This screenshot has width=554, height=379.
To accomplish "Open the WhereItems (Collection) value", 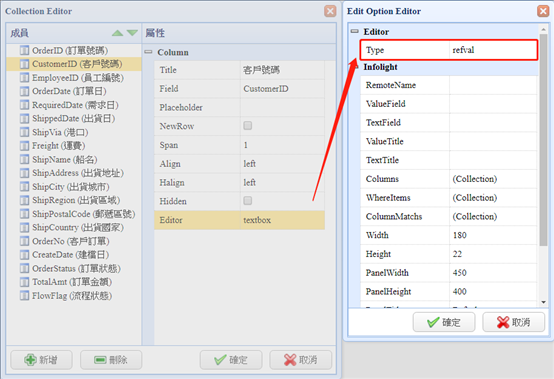I will [493, 197].
